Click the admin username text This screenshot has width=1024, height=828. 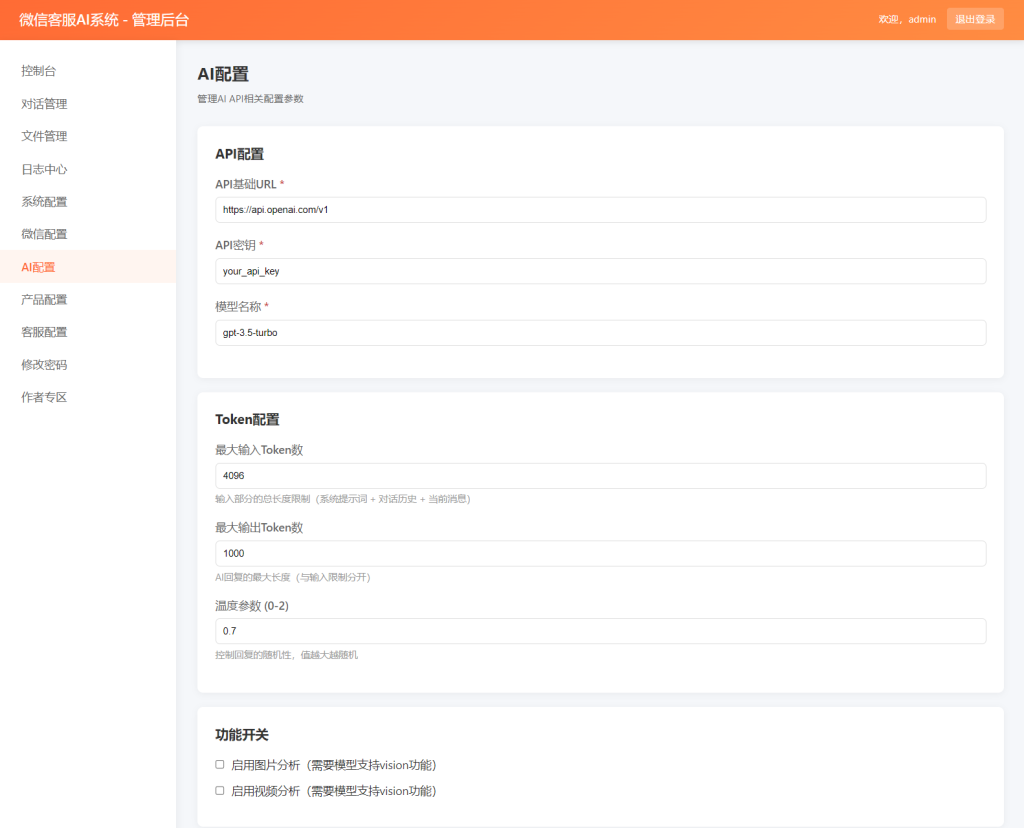pyautogui.click(x=921, y=19)
